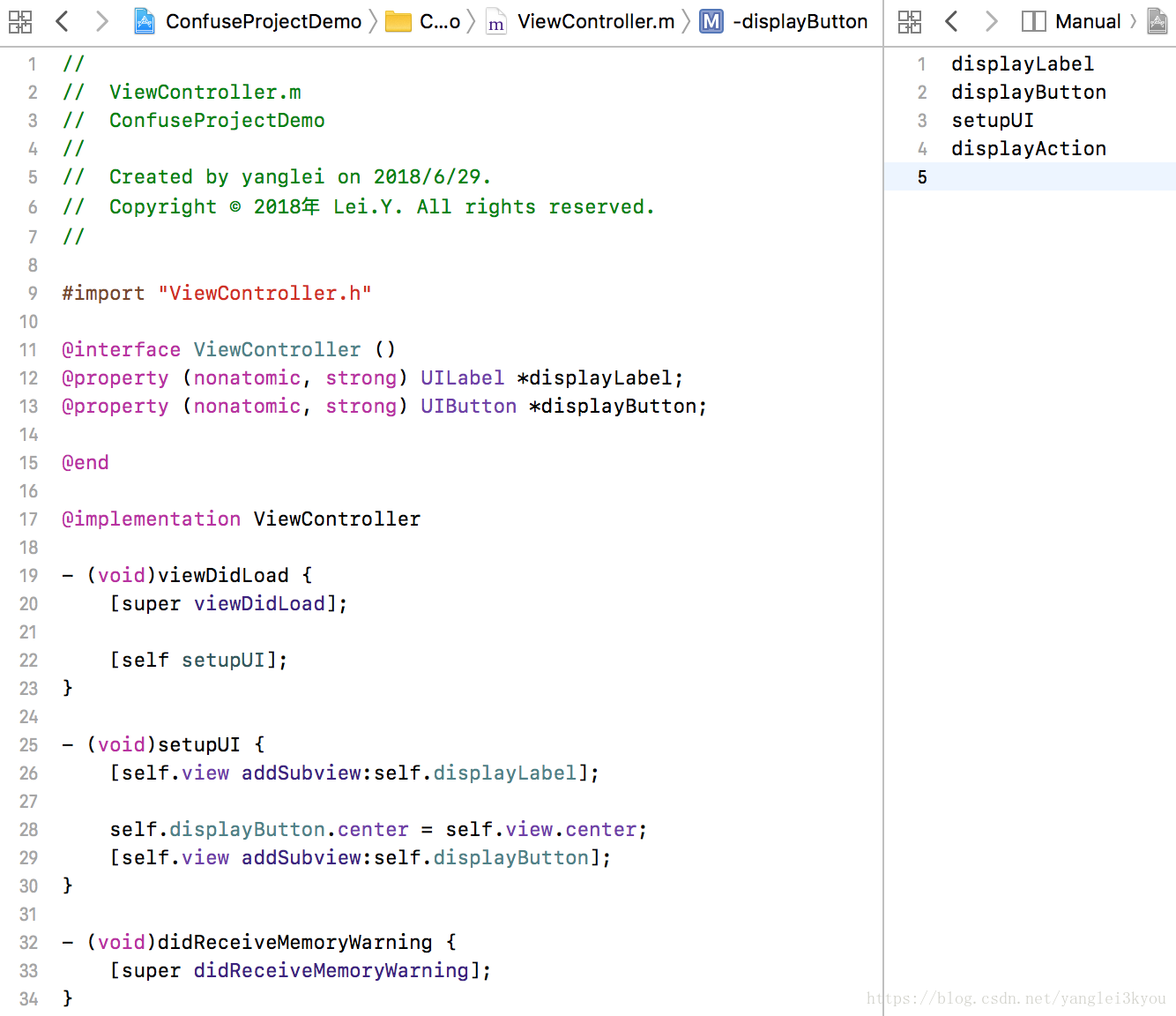Screen dimensions: 1176x1016
Task: Click setupUI in assistant list
Action: coord(993,120)
